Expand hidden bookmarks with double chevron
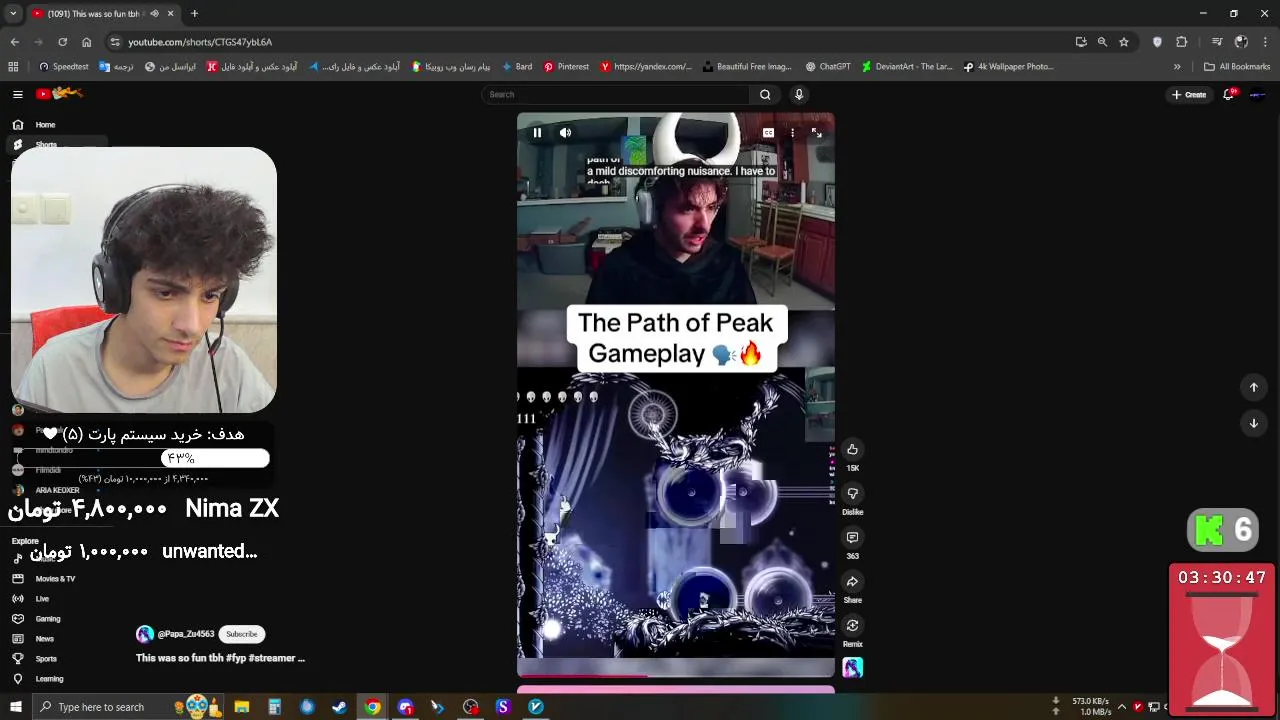The width and height of the screenshot is (1280, 720). coord(1177,67)
